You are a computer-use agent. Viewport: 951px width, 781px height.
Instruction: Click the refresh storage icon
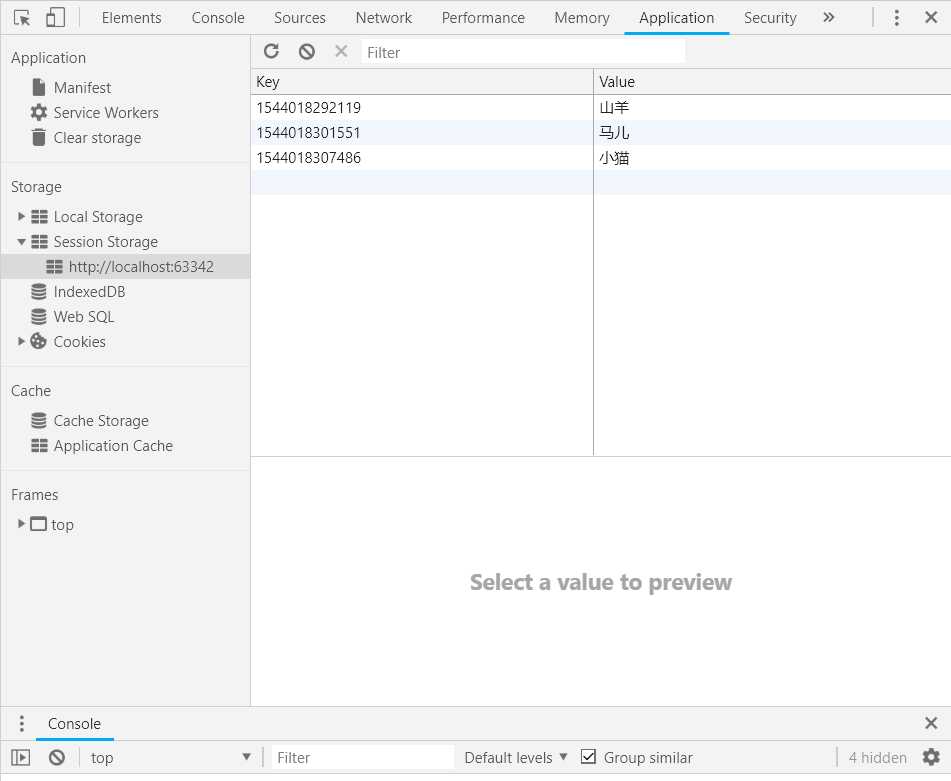(271, 52)
